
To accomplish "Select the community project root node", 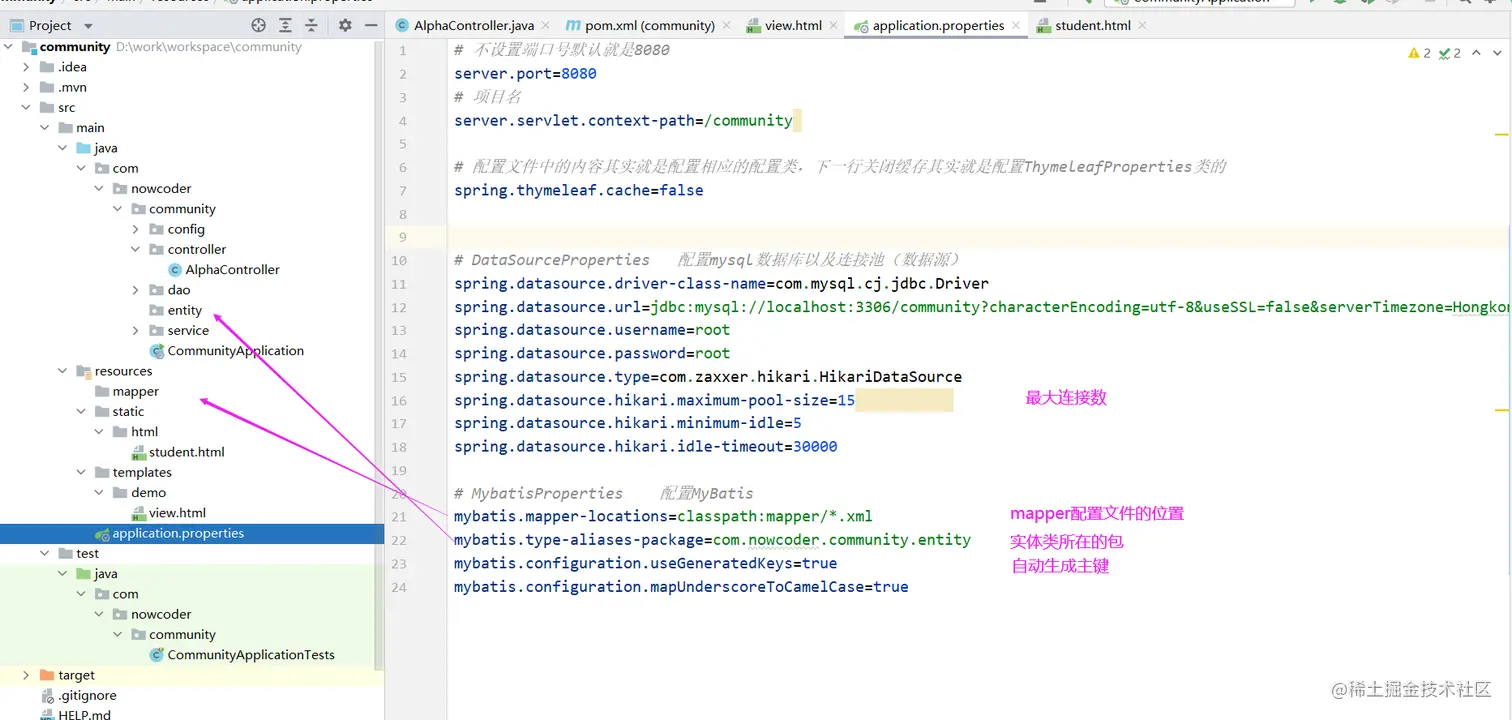I will 75,47.
